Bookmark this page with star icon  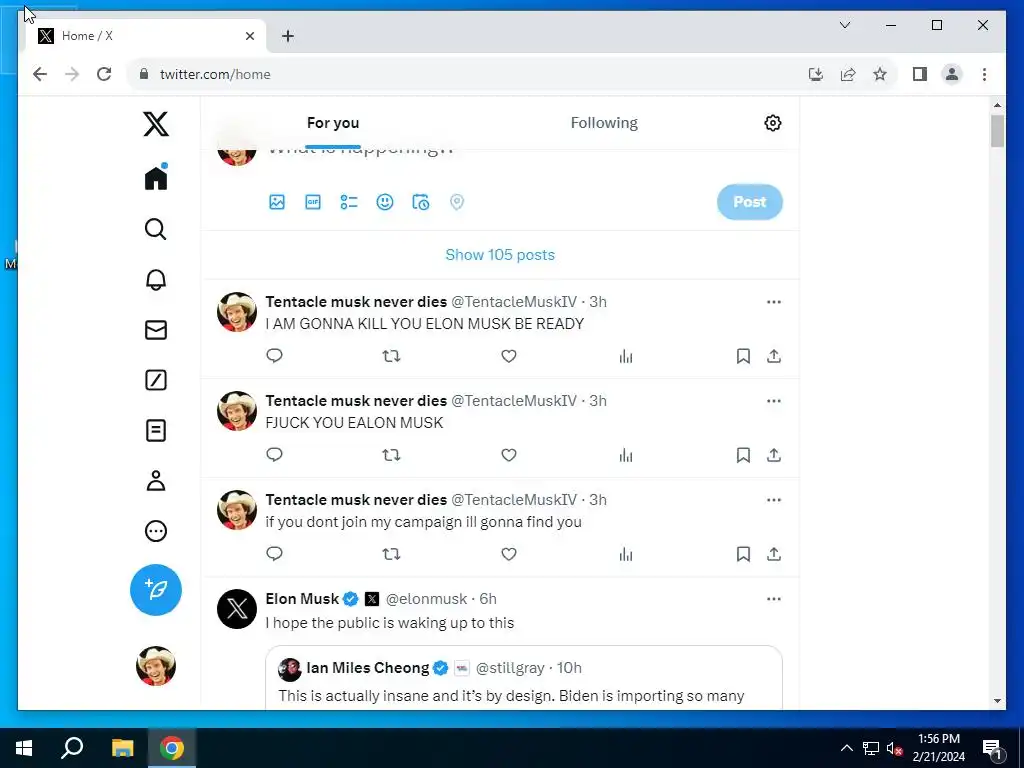coord(880,74)
